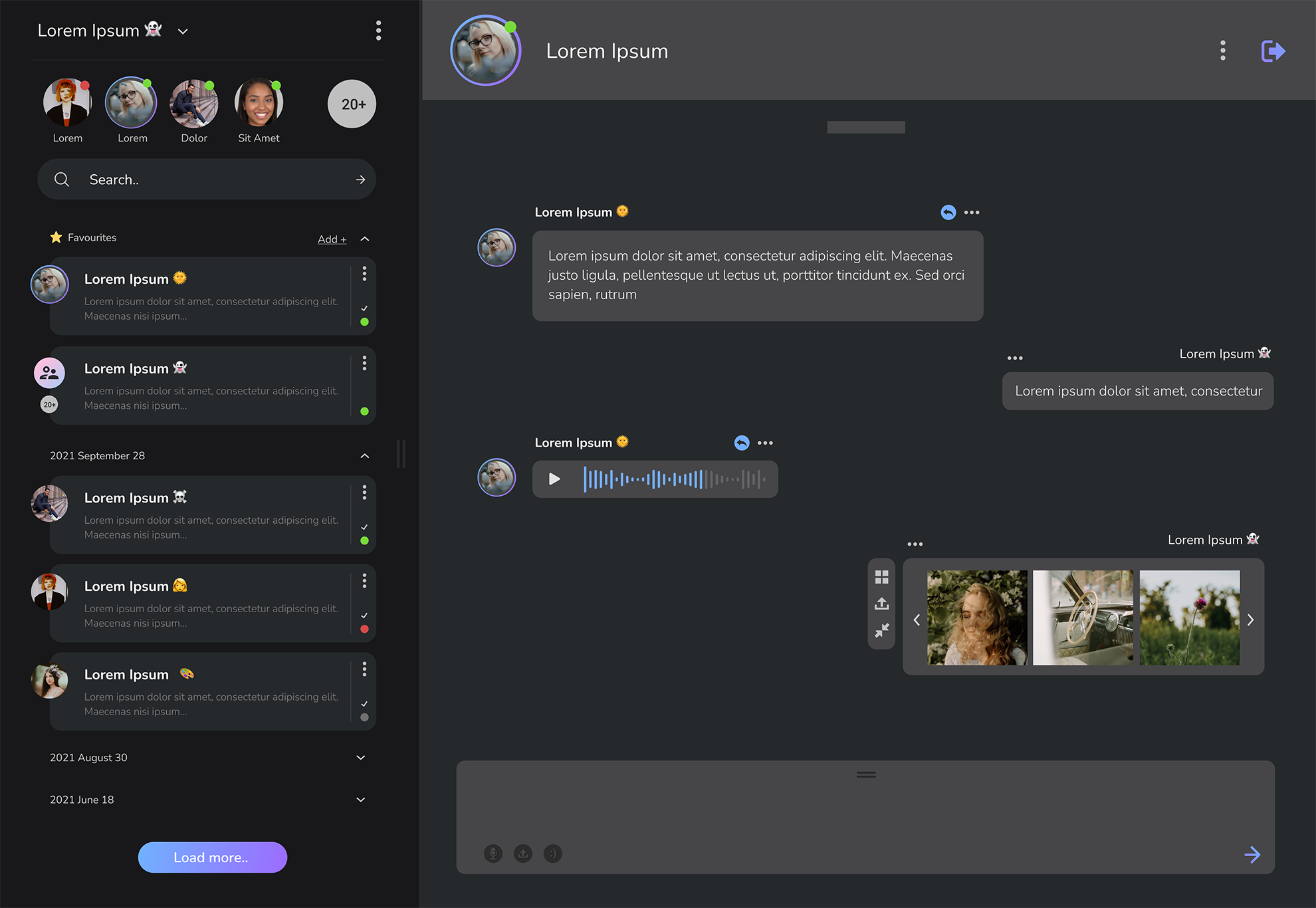Collapse the image gallery with shrink icon
Screen dimensions: 1316x908
(x=881, y=630)
